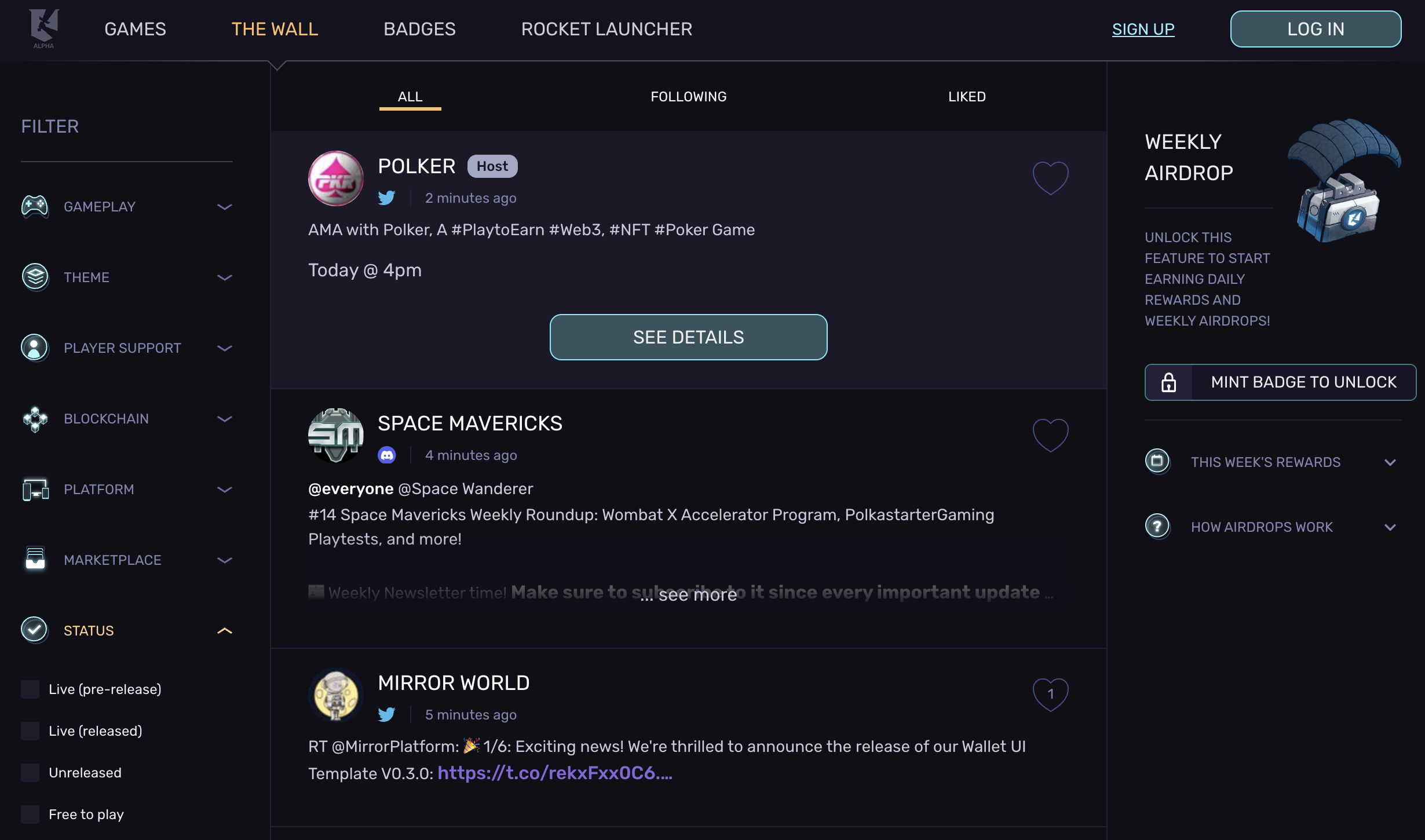Screen dimensions: 1425x840
Task: Expand This Week's Rewards dropdown arrow
Action: pyautogui.click(x=1390, y=462)
